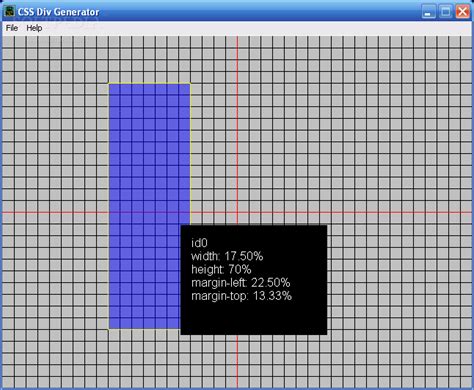Click the intersection of the red center guides
This screenshot has width=474, height=390.
(237, 213)
